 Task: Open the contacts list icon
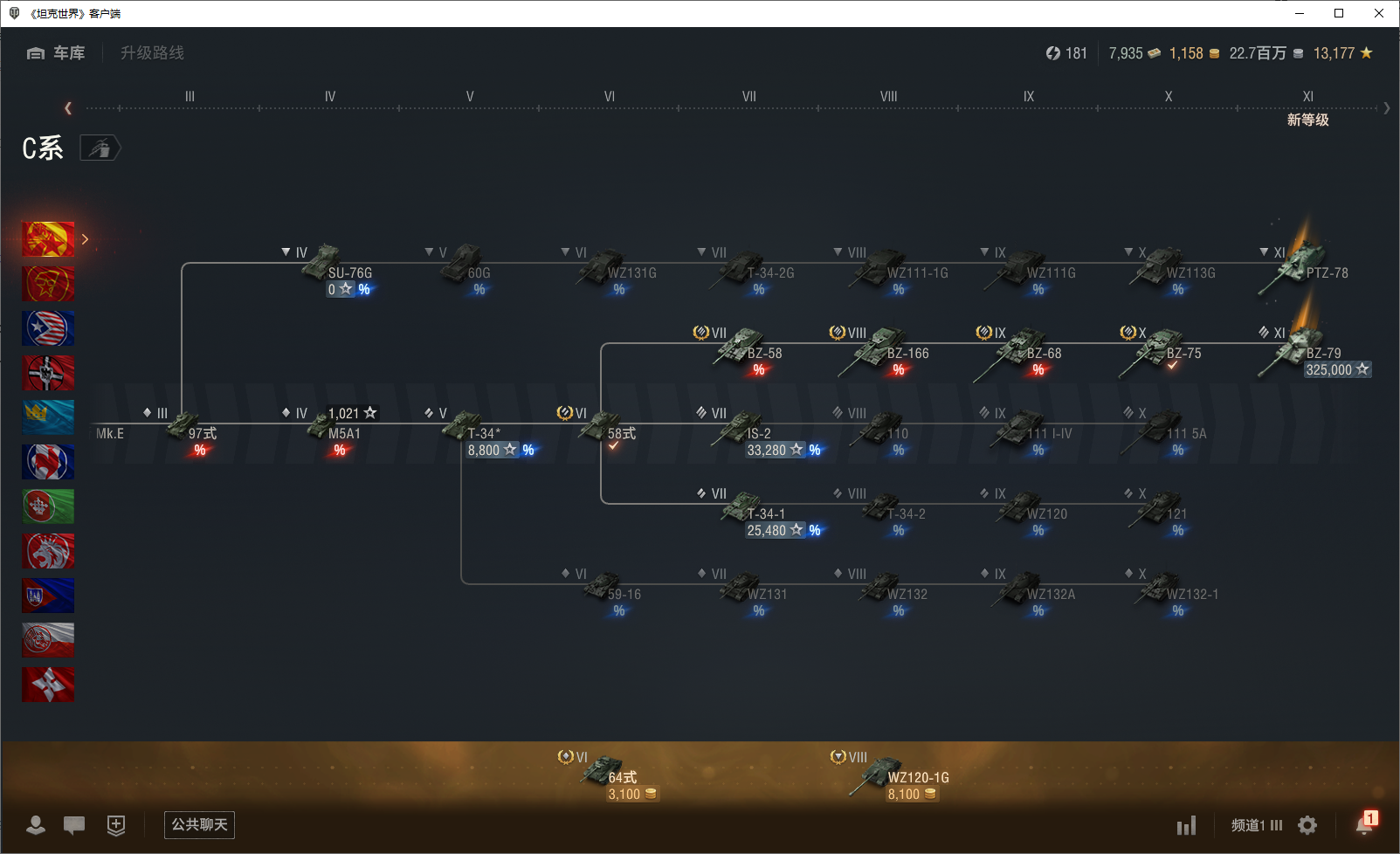(x=36, y=824)
